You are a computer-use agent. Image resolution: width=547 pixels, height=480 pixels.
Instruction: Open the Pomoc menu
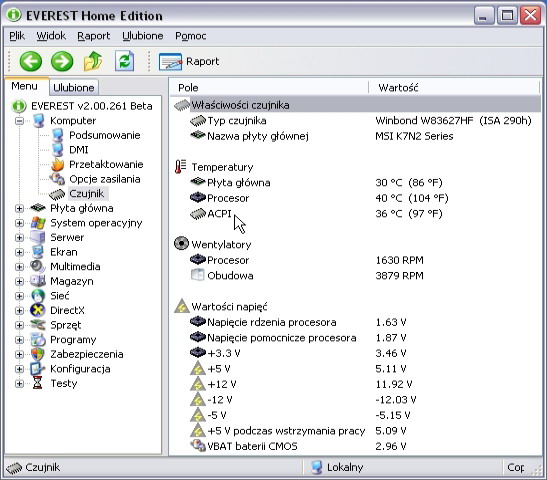190,36
